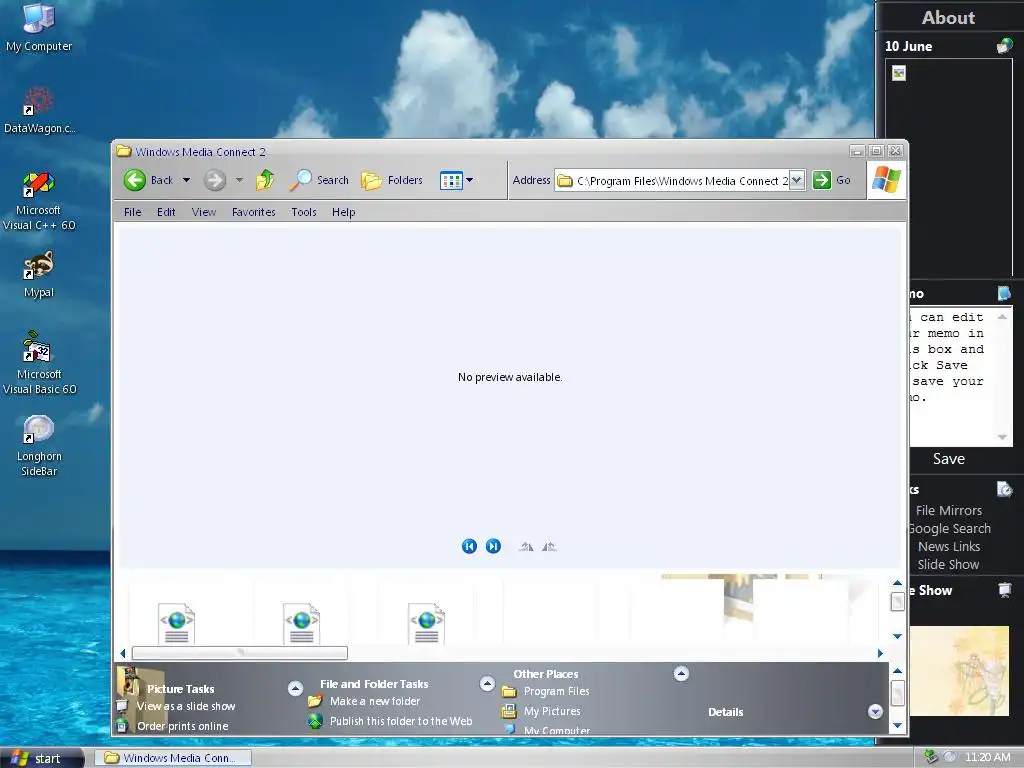Go up one folder level
Viewport: 1024px width, 768px height.
click(265, 180)
